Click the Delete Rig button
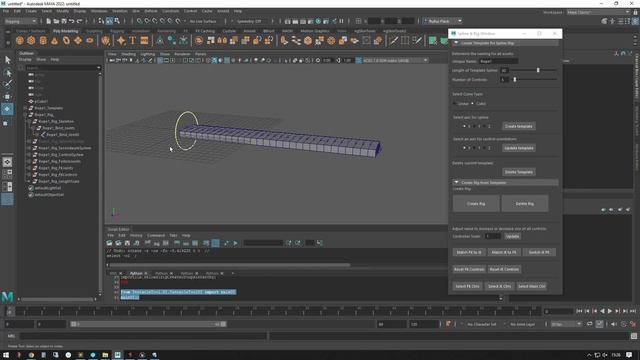The image size is (640, 360). (524, 204)
